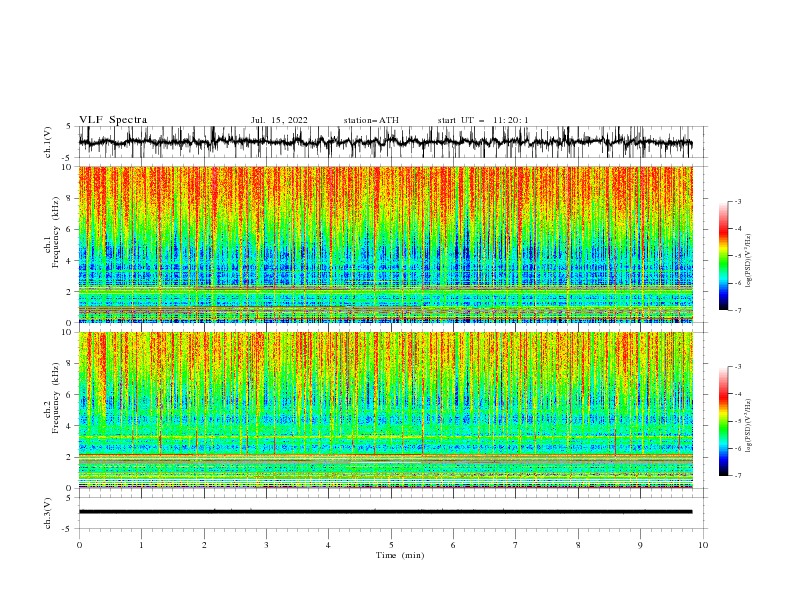Screen dimensions: 792x612
Task: Click the ch.1 Frequency (kHz) axis label
Action: click(52, 233)
